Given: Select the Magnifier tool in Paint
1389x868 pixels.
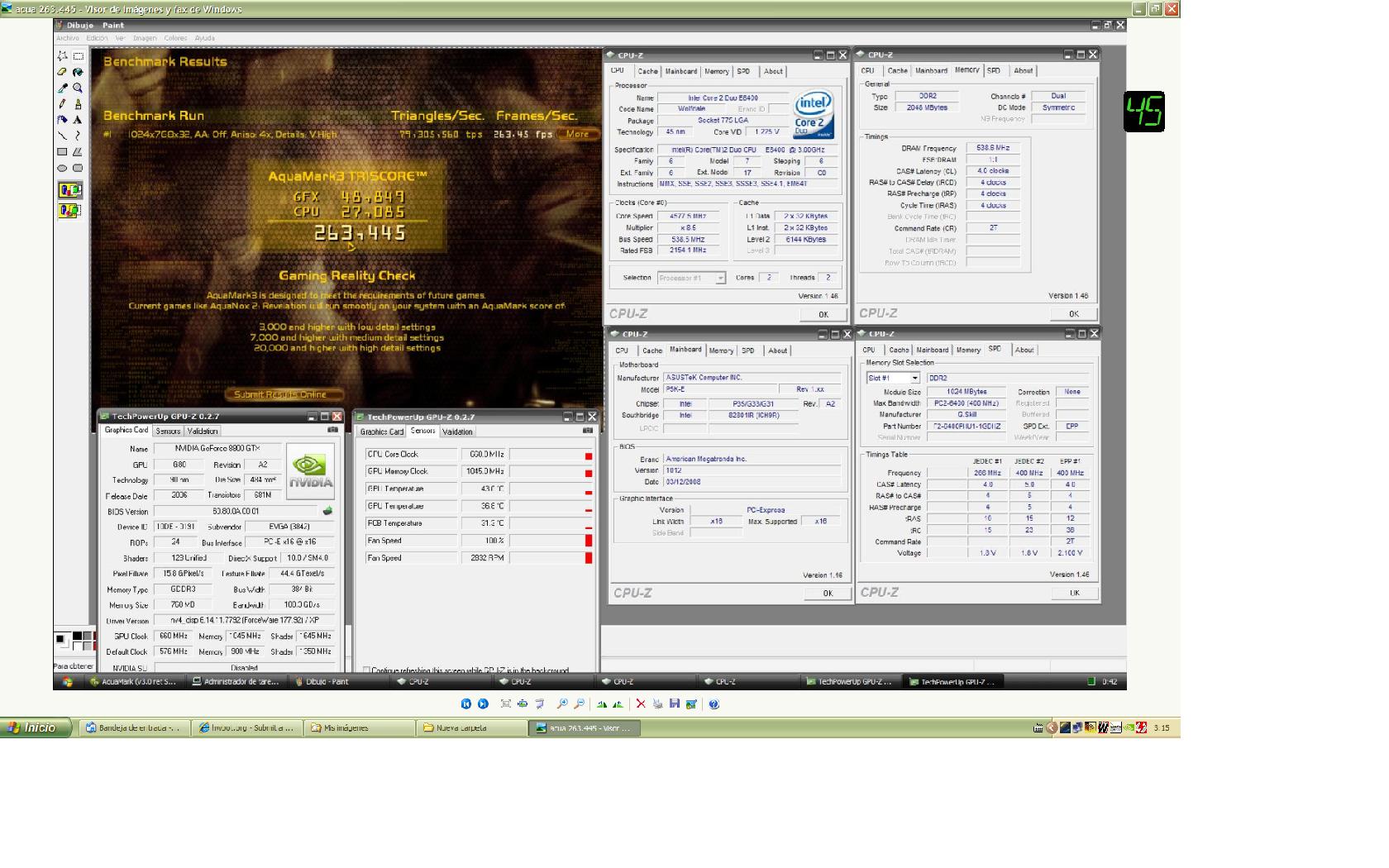Looking at the screenshot, I should [x=79, y=88].
